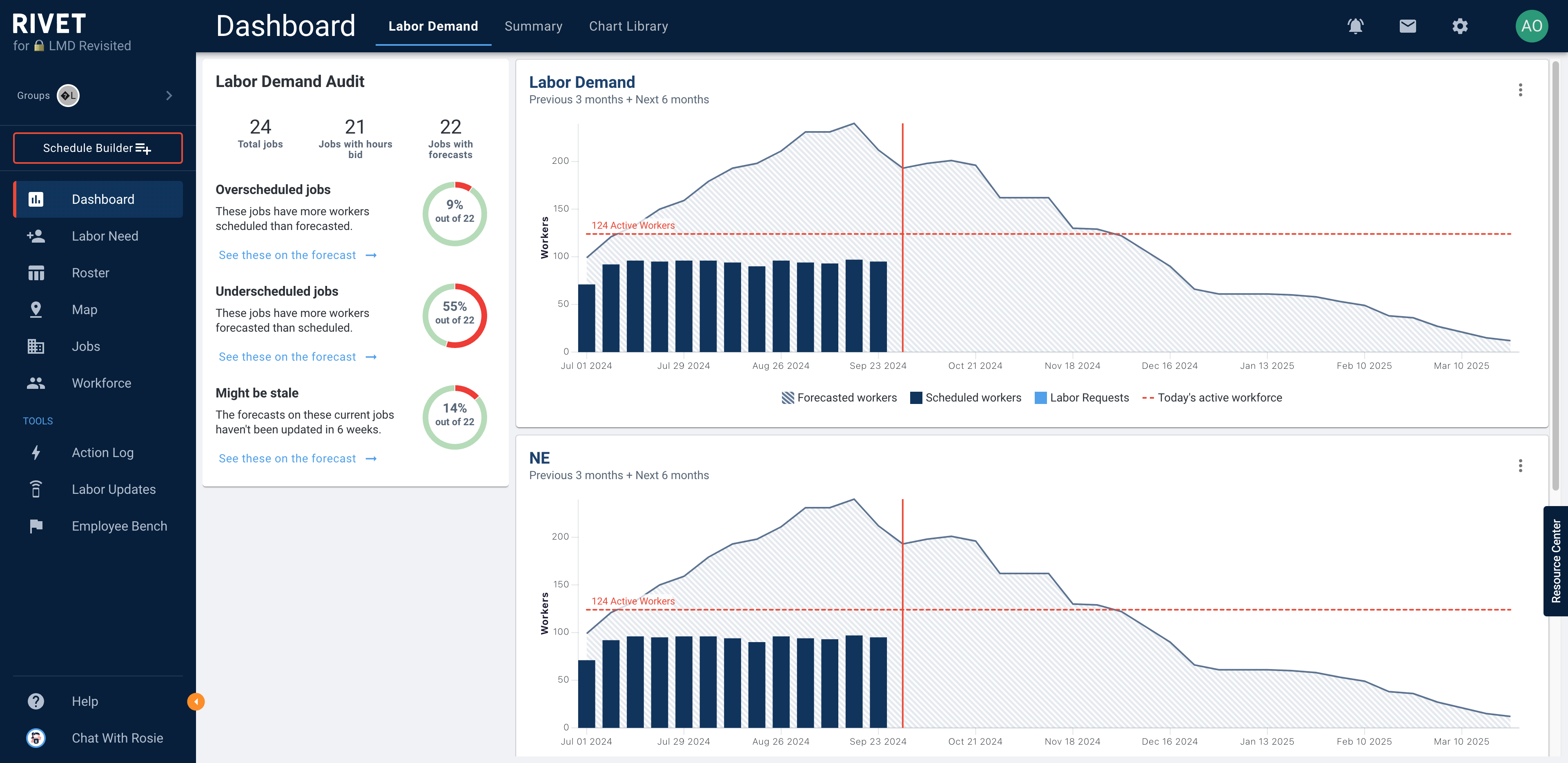Click the Labor Demand chart title
1568x763 pixels.
(582, 82)
